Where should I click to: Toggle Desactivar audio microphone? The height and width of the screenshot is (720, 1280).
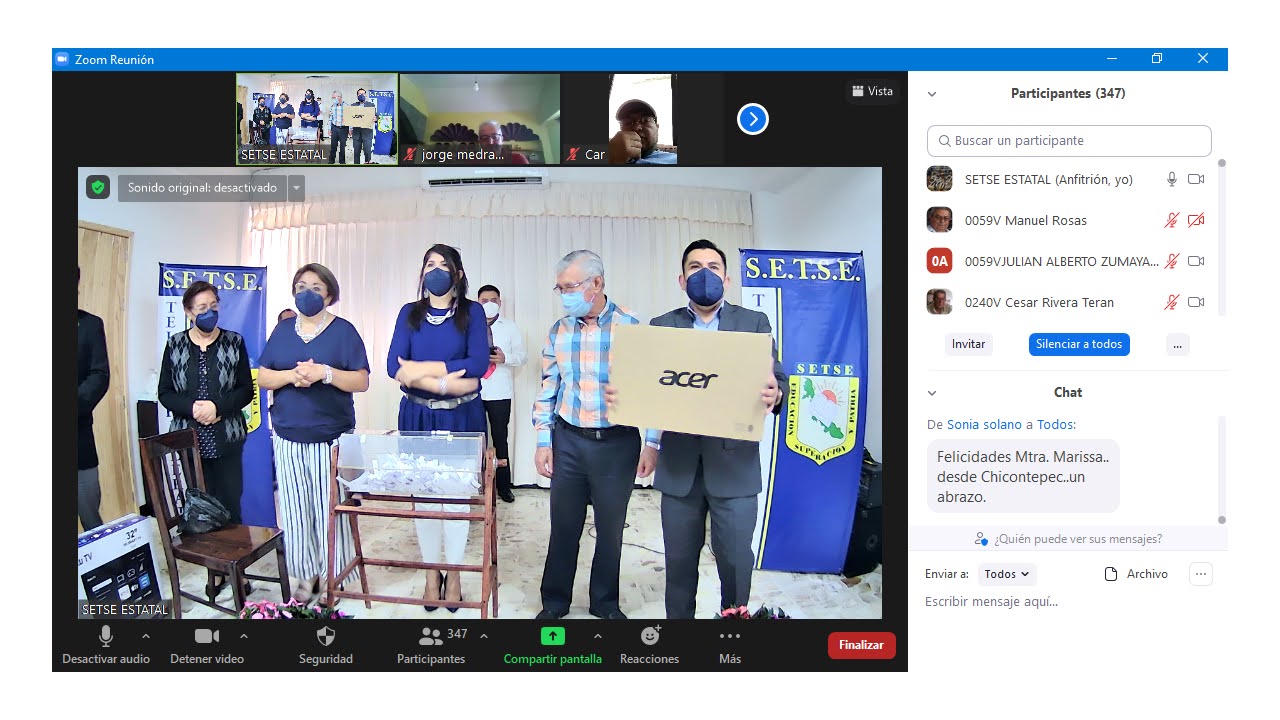[106, 636]
